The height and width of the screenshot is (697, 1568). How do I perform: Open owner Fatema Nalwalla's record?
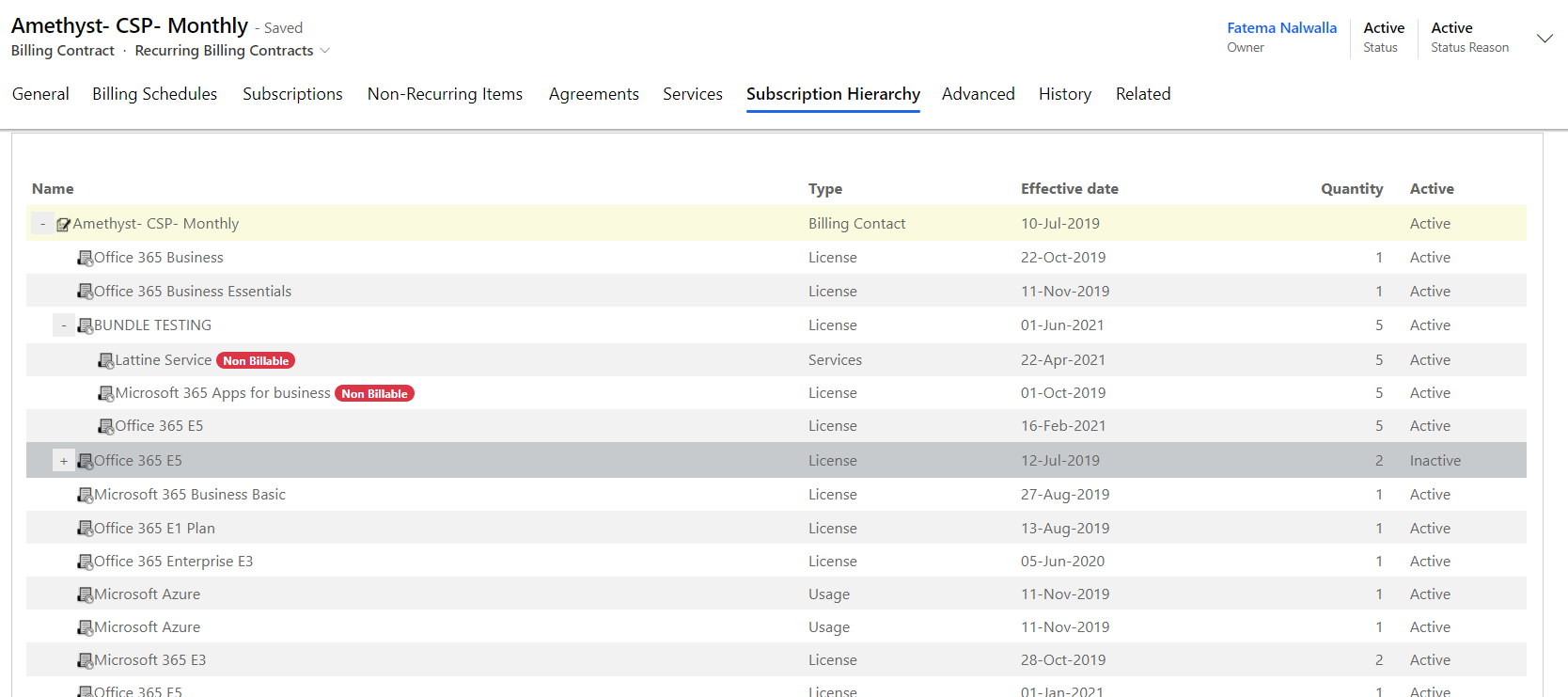1281,28
